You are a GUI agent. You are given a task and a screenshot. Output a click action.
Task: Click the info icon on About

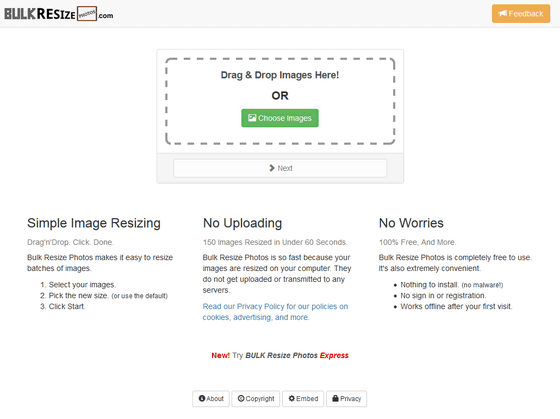(x=202, y=399)
